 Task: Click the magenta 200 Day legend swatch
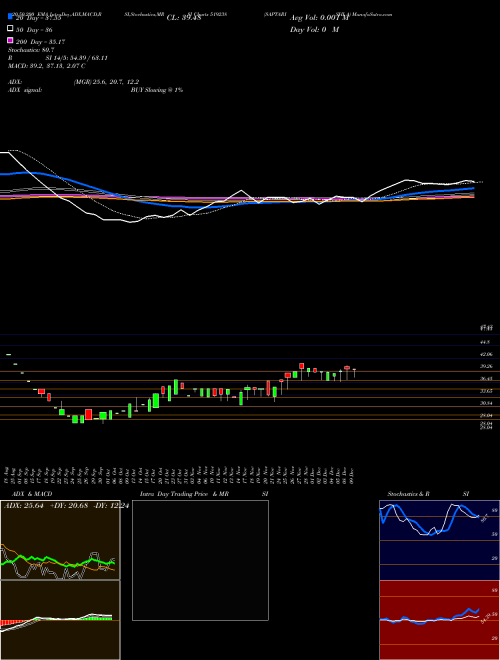pos(10,40)
